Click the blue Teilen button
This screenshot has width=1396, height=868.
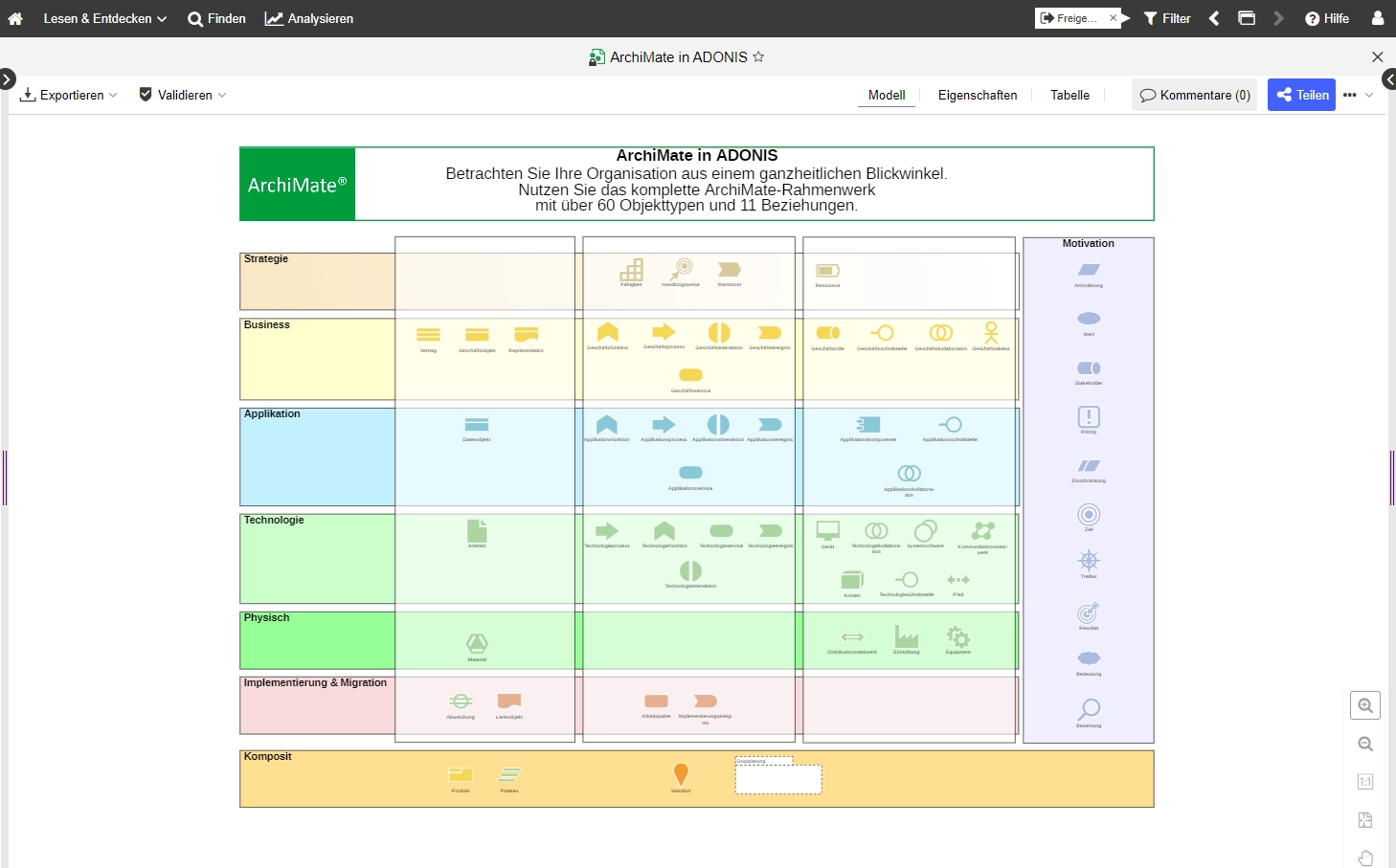[x=1301, y=95]
